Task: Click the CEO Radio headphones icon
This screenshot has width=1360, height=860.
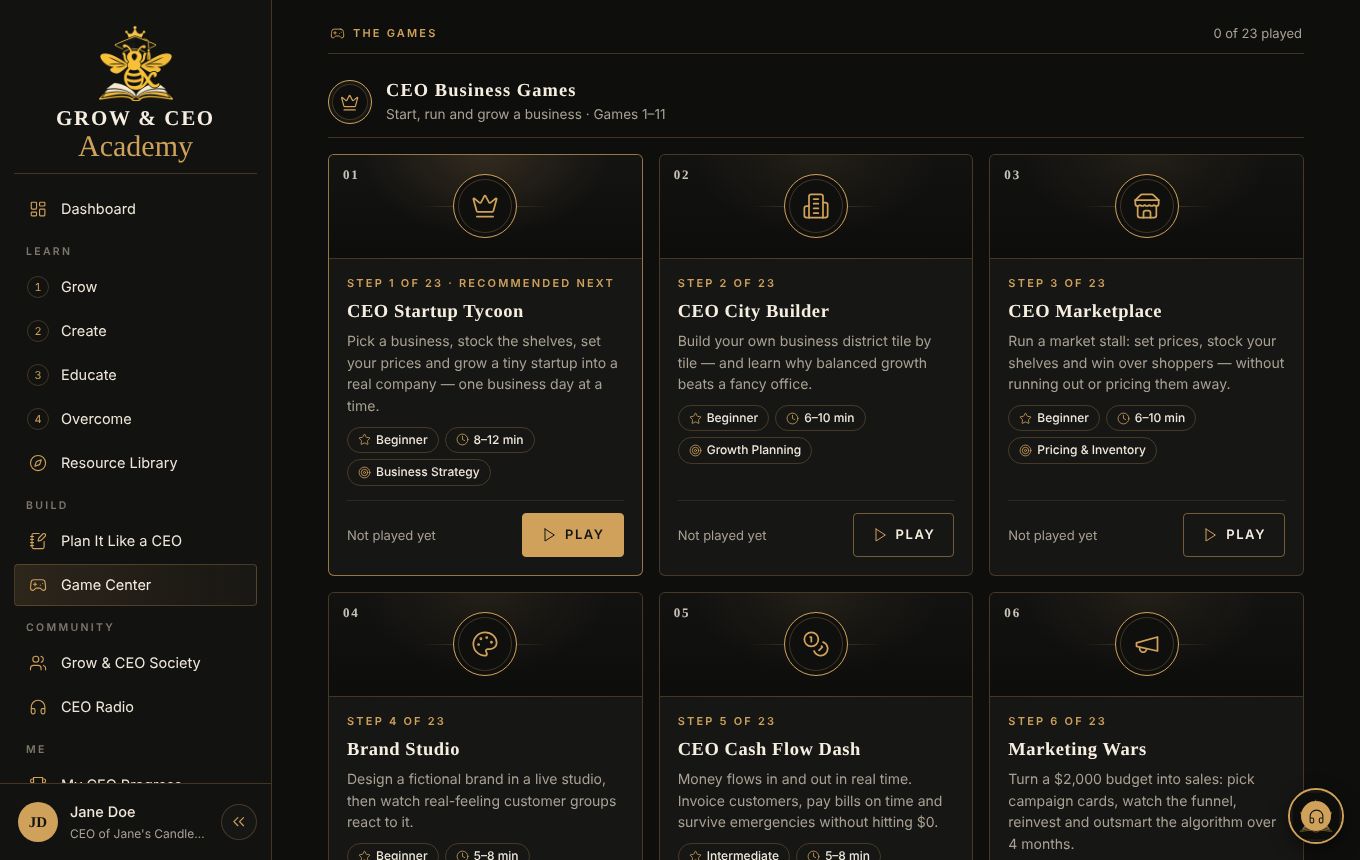Action: tap(38, 707)
